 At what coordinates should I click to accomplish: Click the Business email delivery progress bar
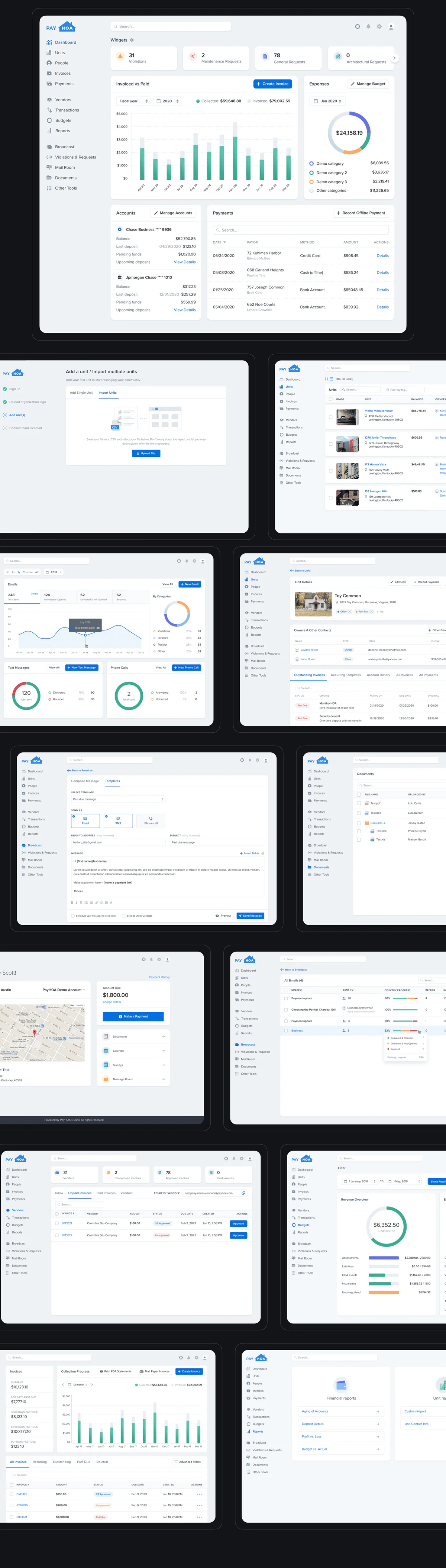(x=405, y=1030)
